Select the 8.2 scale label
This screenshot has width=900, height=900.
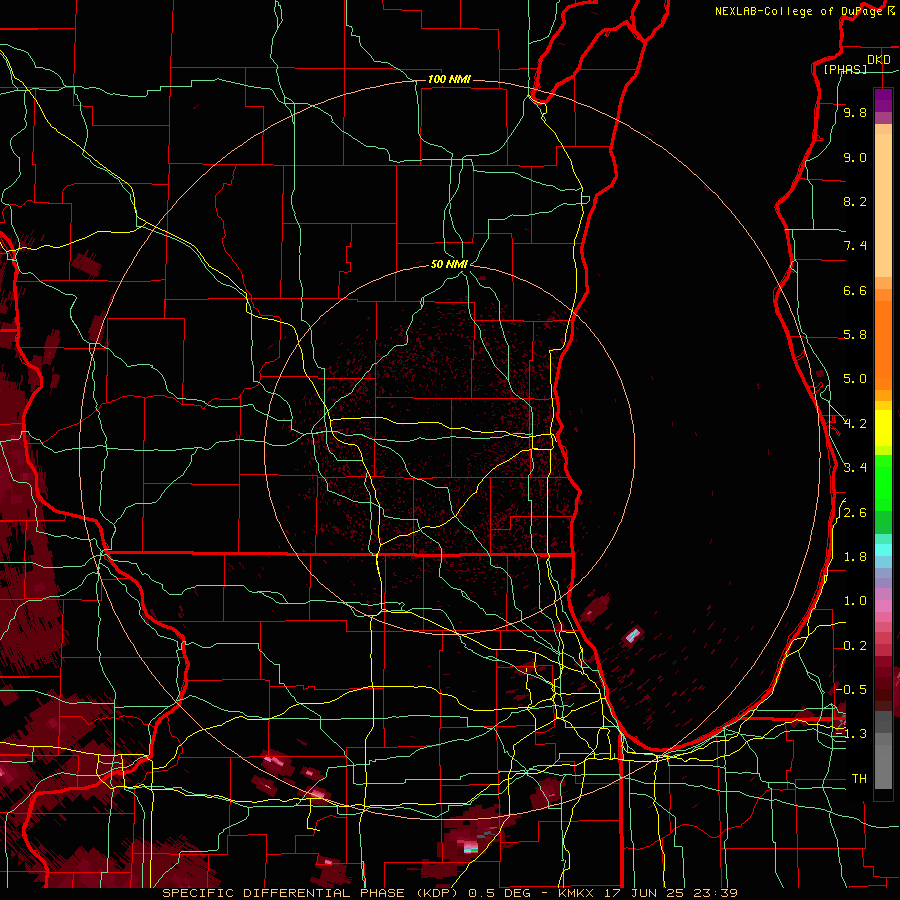pos(855,201)
